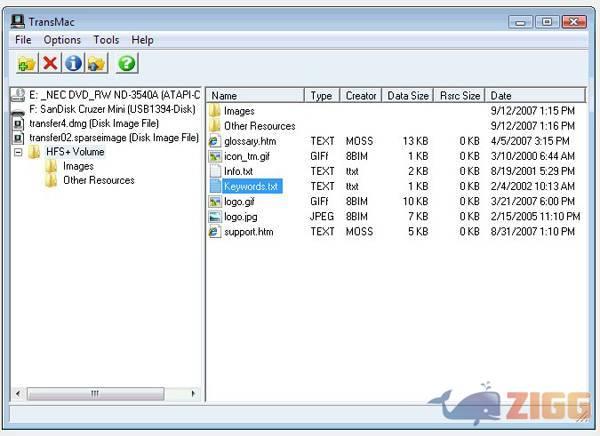Click the TransMac title bar app icon
The image size is (600, 436).
(x=18, y=21)
